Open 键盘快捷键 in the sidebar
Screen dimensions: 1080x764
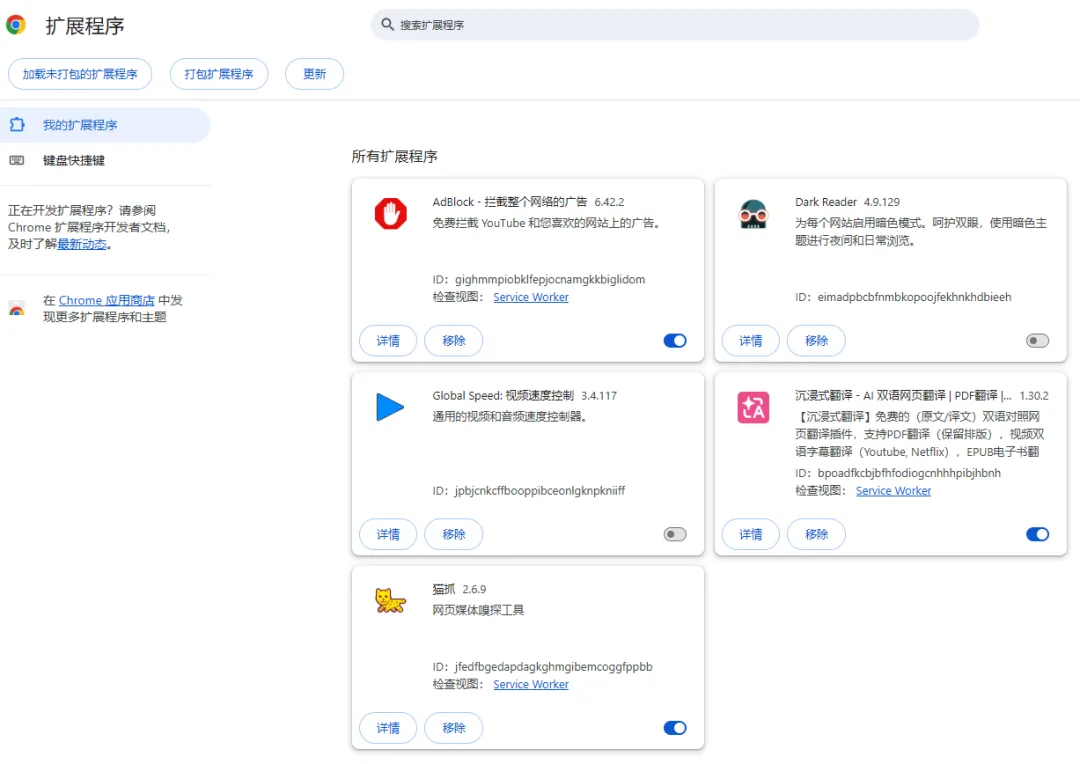point(105,161)
